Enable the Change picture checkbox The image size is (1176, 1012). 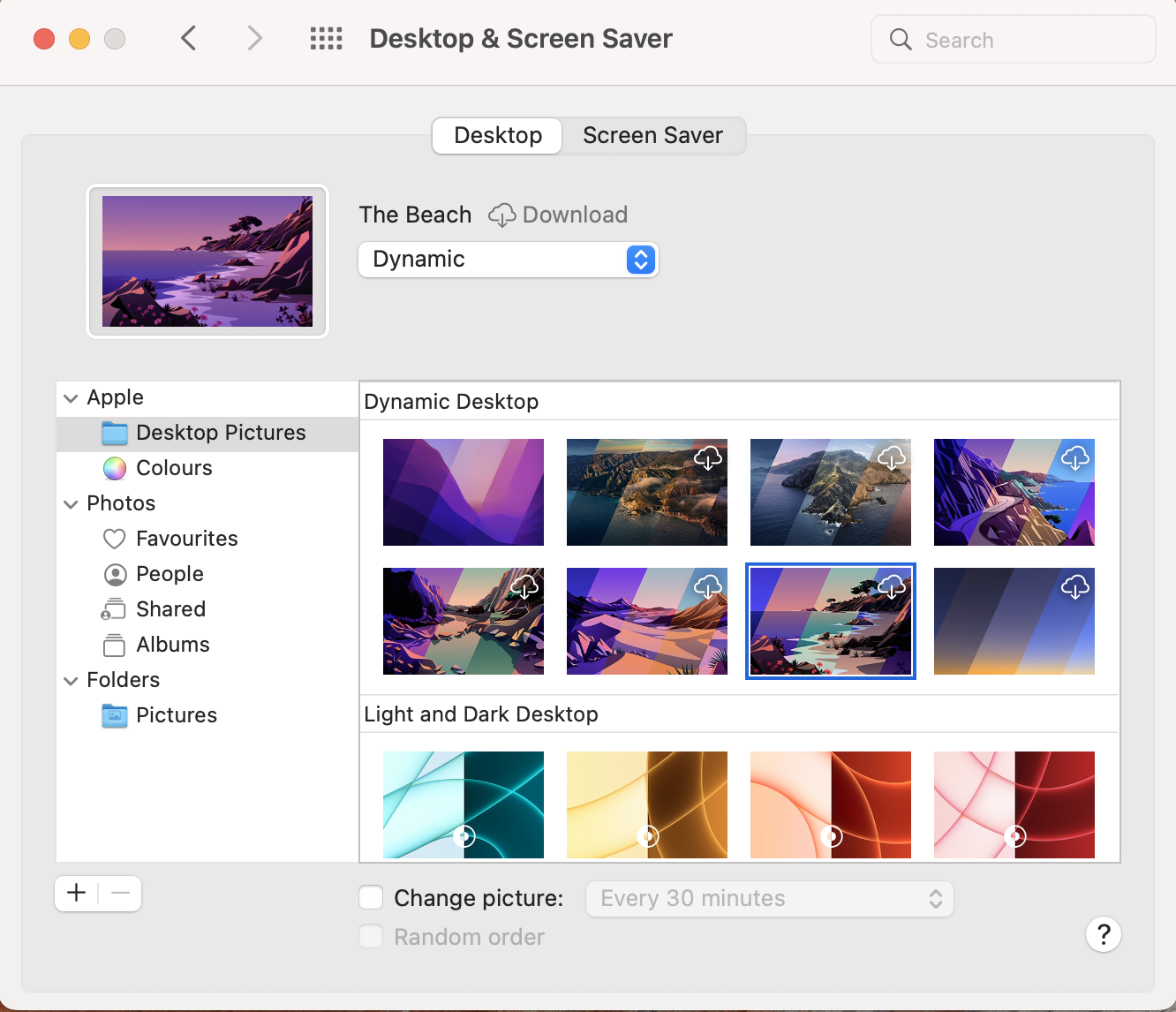click(x=371, y=898)
